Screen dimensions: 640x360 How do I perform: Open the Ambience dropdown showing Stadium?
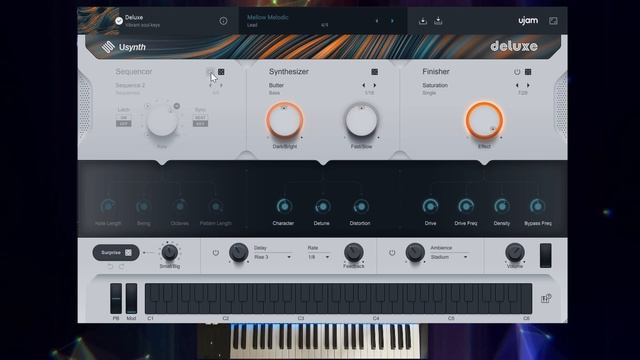[x=449, y=257]
